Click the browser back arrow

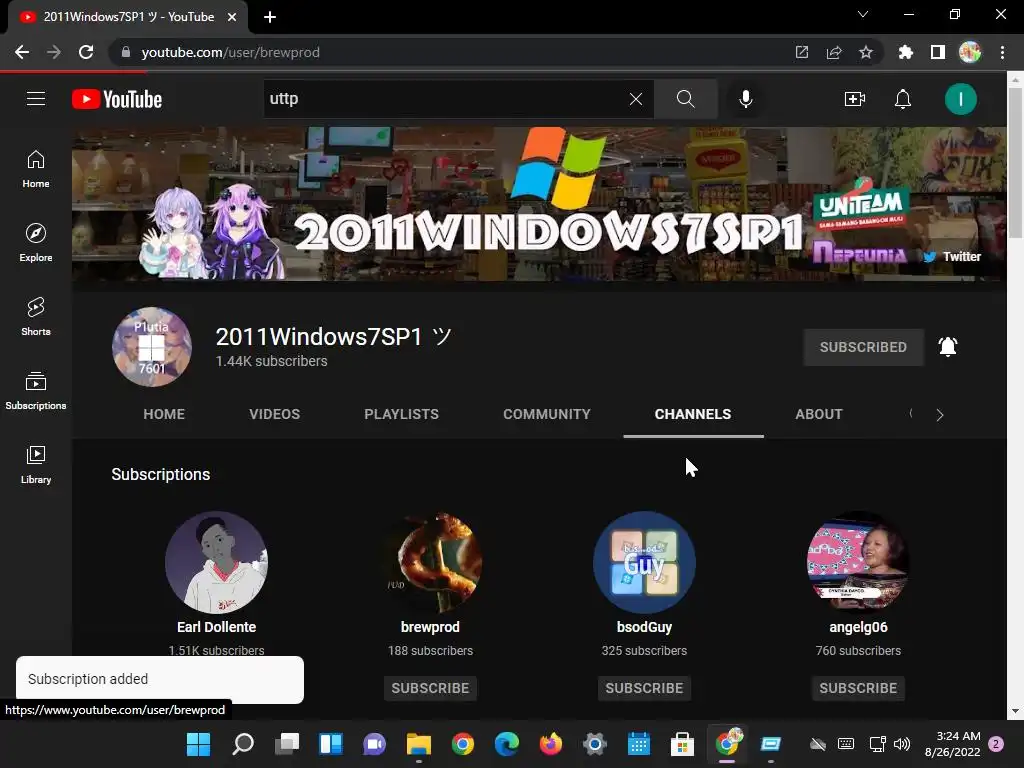pyautogui.click(x=22, y=52)
